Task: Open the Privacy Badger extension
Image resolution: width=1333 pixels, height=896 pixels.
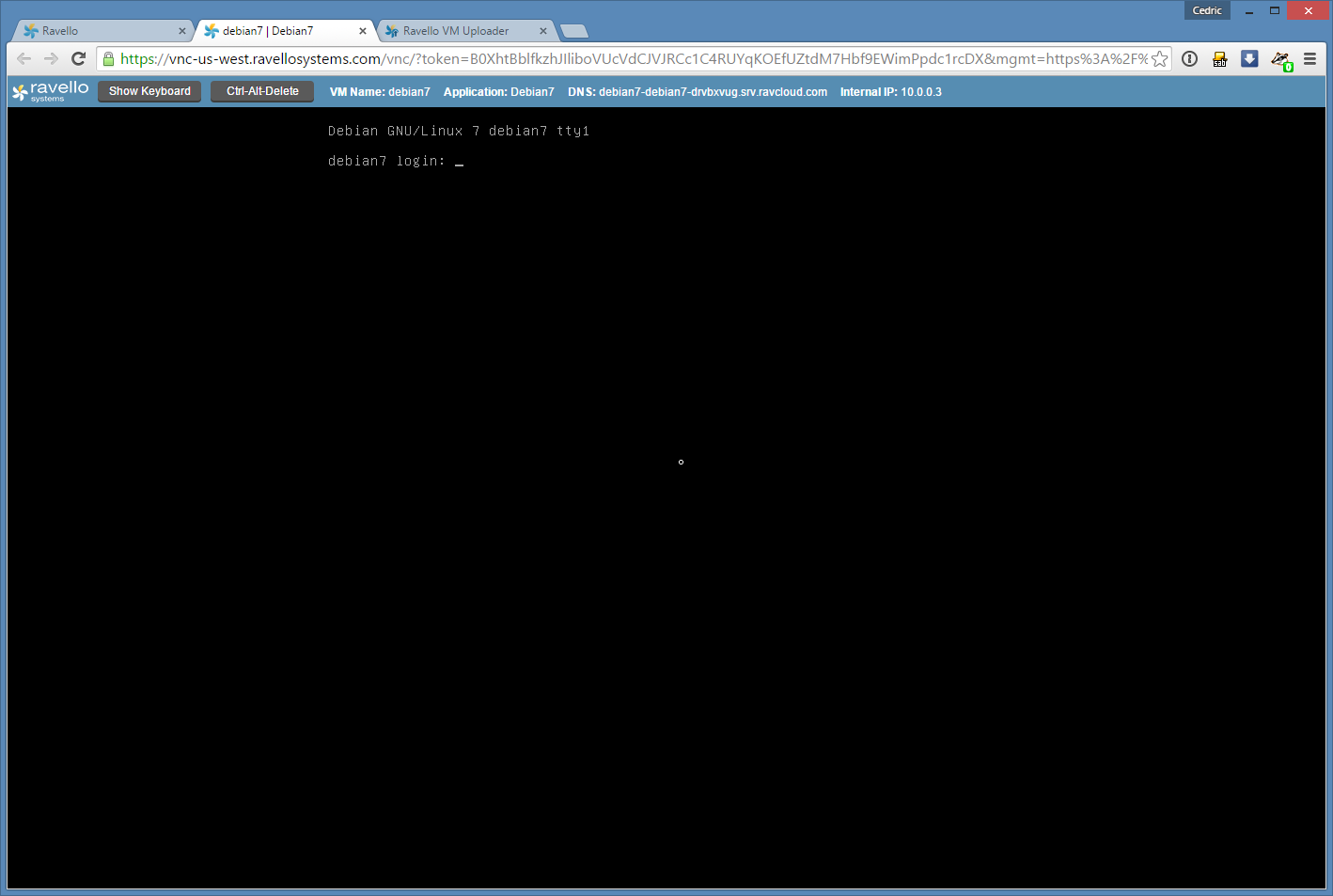Action: click(1280, 60)
